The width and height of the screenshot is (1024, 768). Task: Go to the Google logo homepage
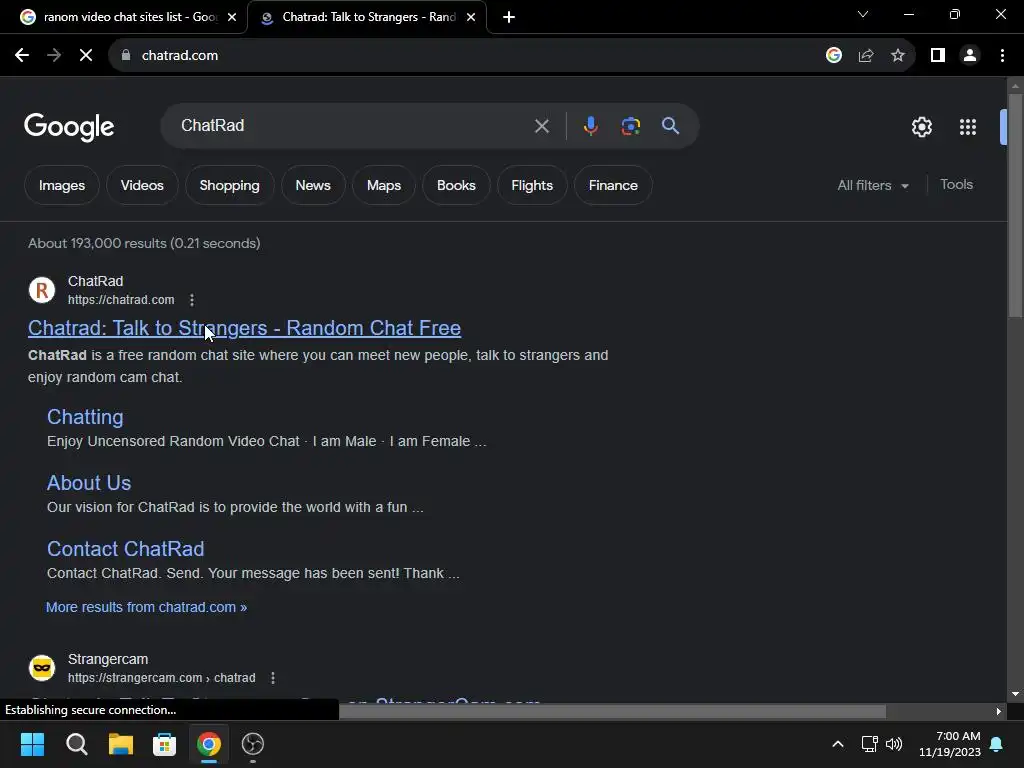point(69,127)
